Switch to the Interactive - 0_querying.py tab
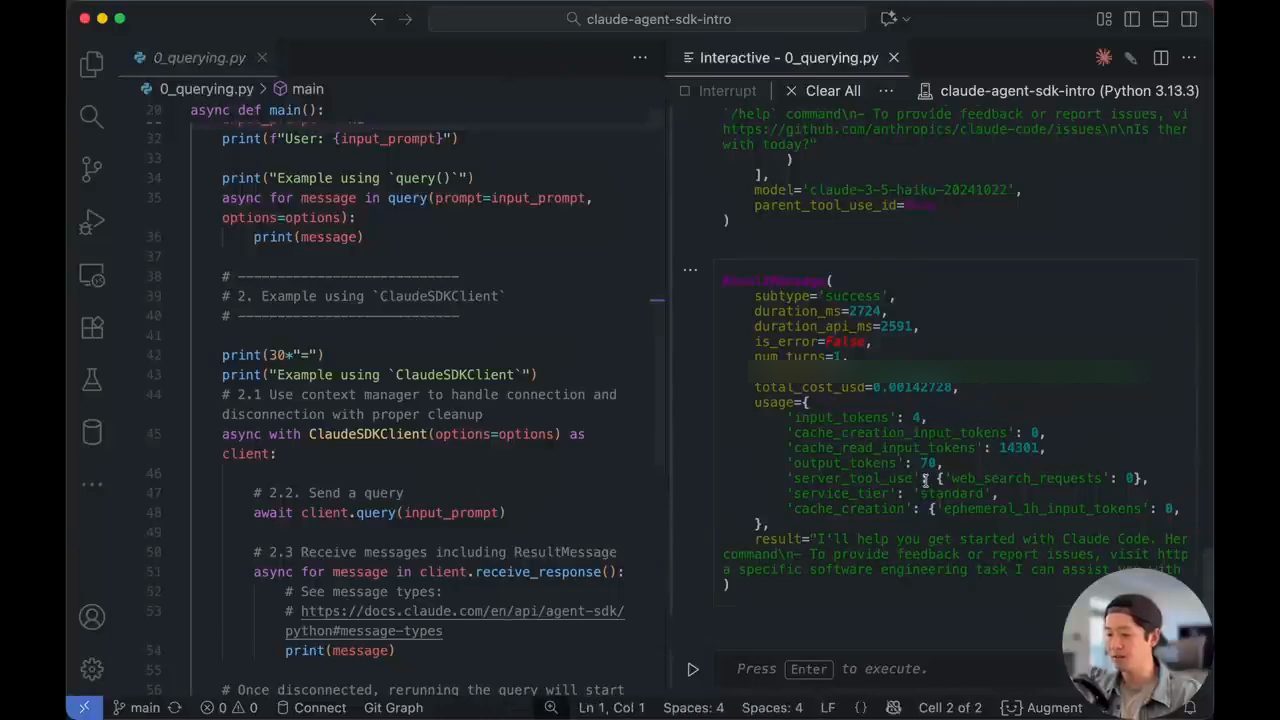This screenshot has height=720, width=1280. pyautogui.click(x=789, y=58)
